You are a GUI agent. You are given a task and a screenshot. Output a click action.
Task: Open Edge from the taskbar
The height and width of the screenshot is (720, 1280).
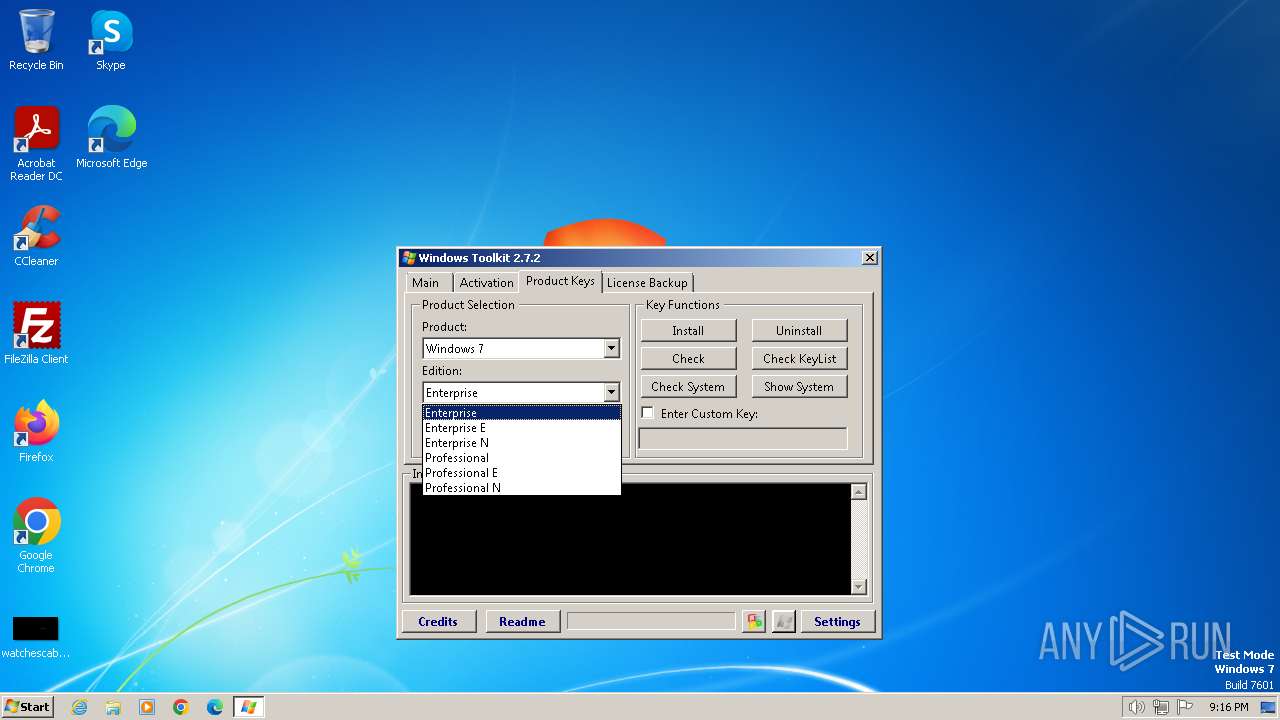click(215, 707)
